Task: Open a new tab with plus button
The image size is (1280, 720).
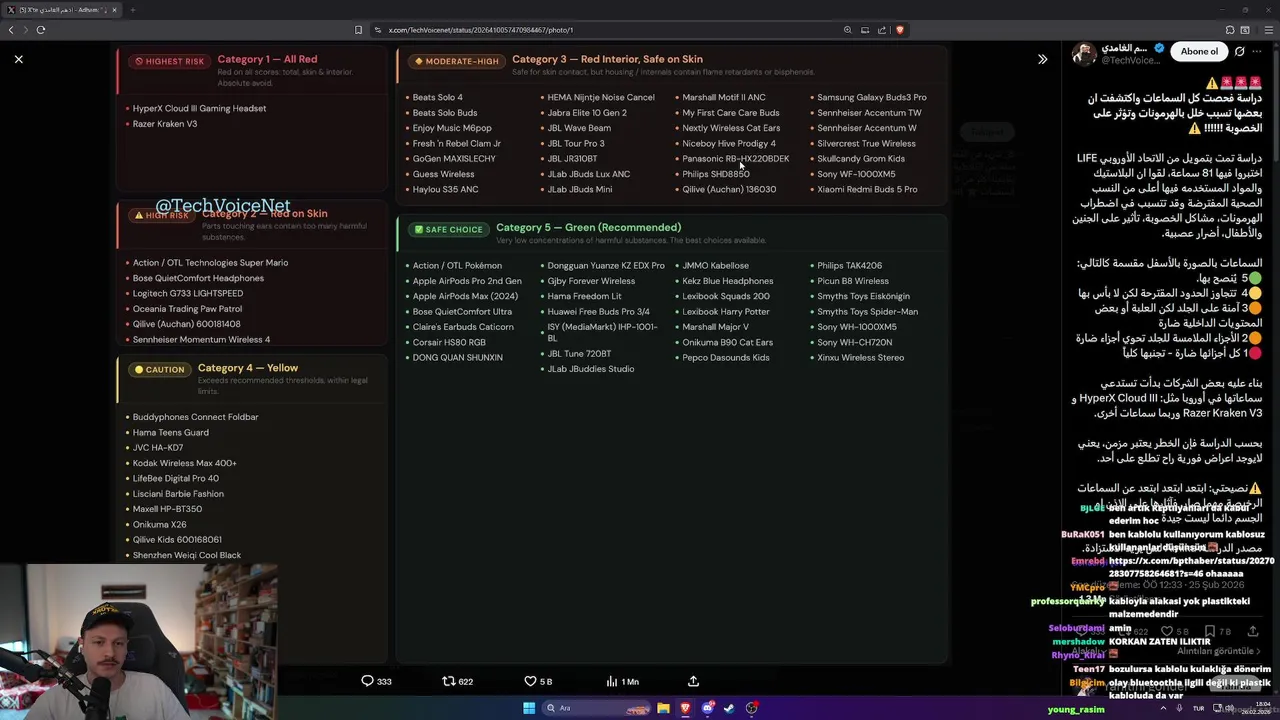Action: click(132, 10)
